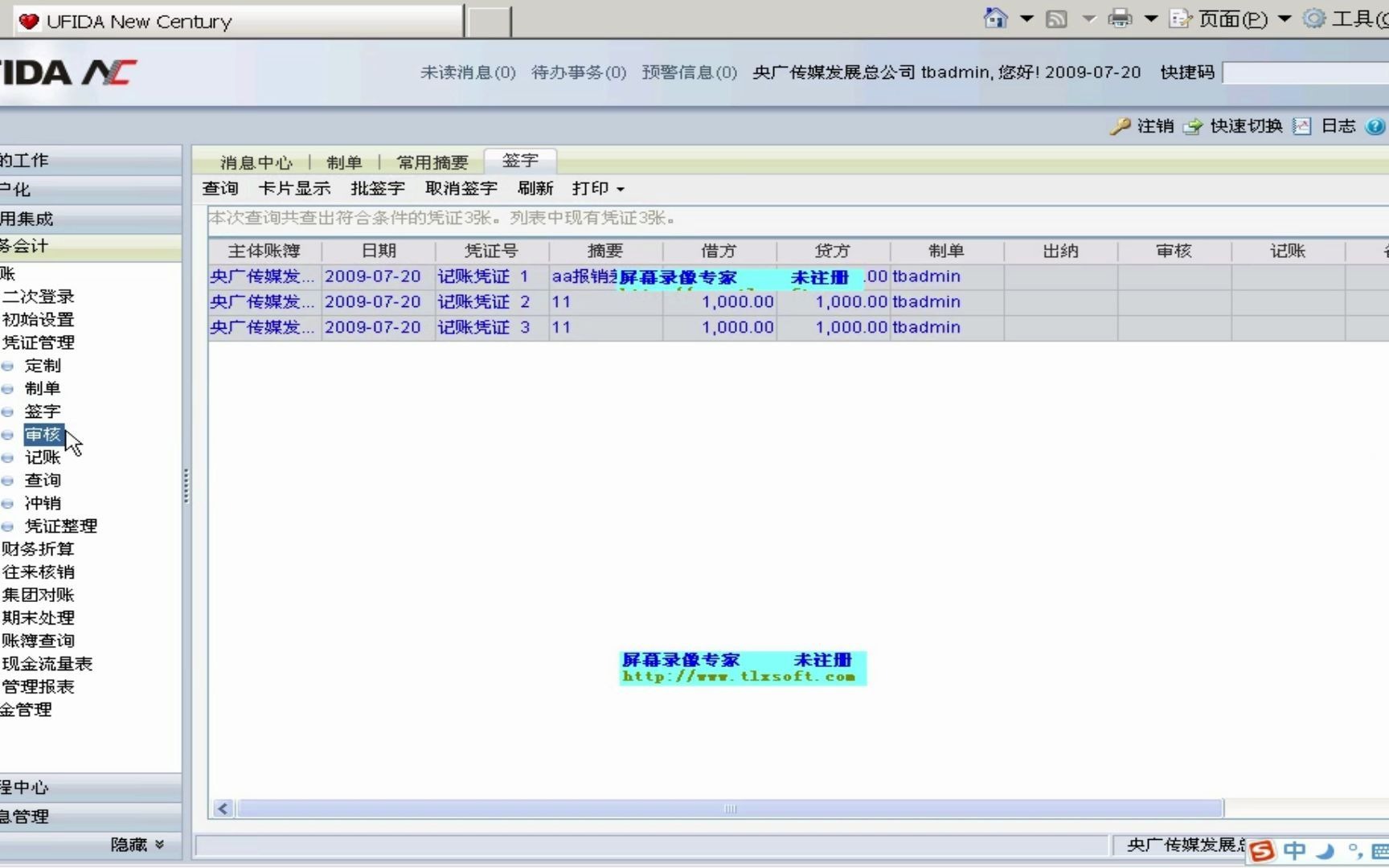
Task: Click 隐藏 to hide the sidebar
Action: [137, 845]
